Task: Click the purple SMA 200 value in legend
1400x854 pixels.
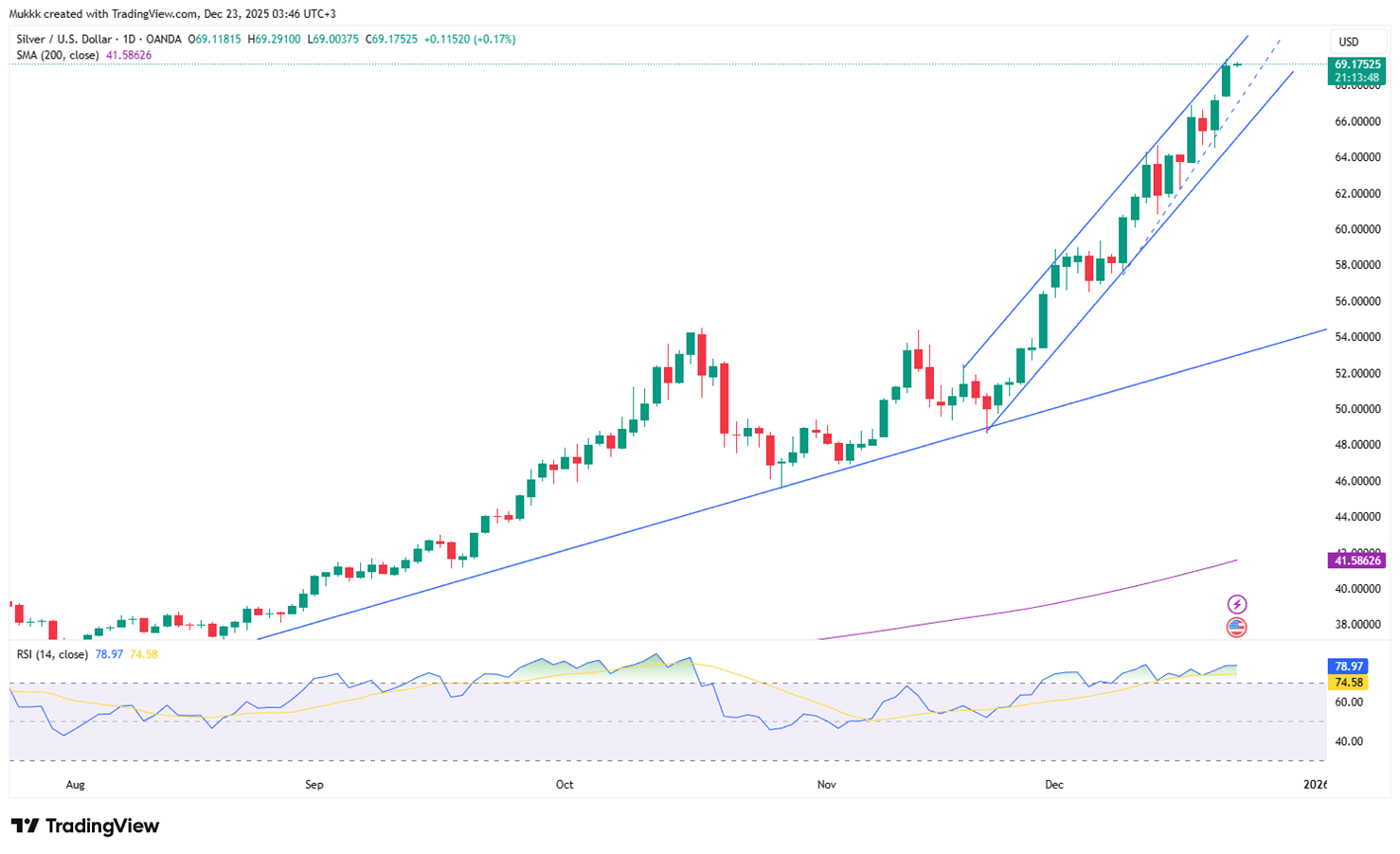Action: pyautogui.click(x=129, y=56)
